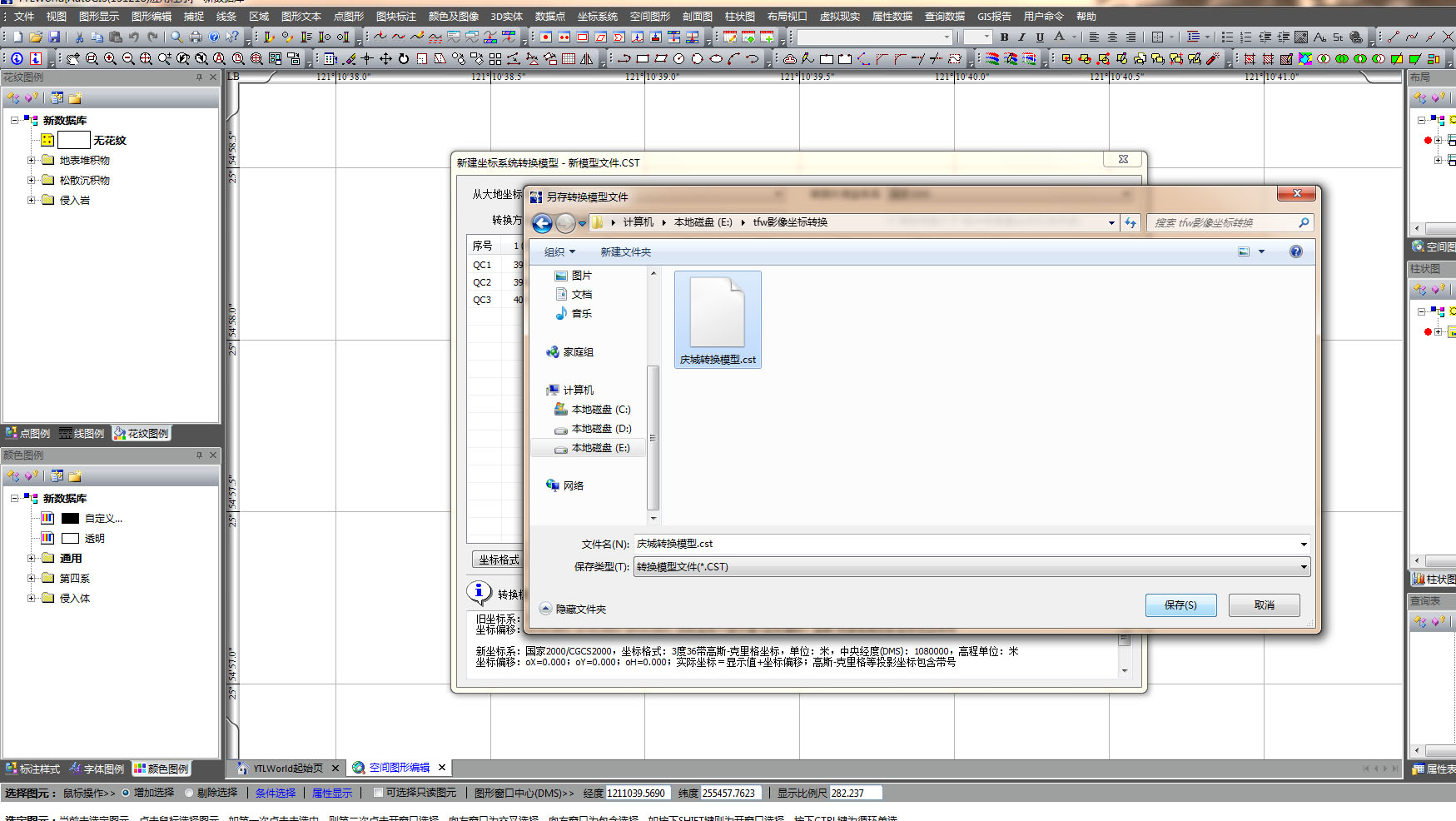1456x821 pixels.
Task: Open the 坐标系统 menu
Action: pos(598,16)
